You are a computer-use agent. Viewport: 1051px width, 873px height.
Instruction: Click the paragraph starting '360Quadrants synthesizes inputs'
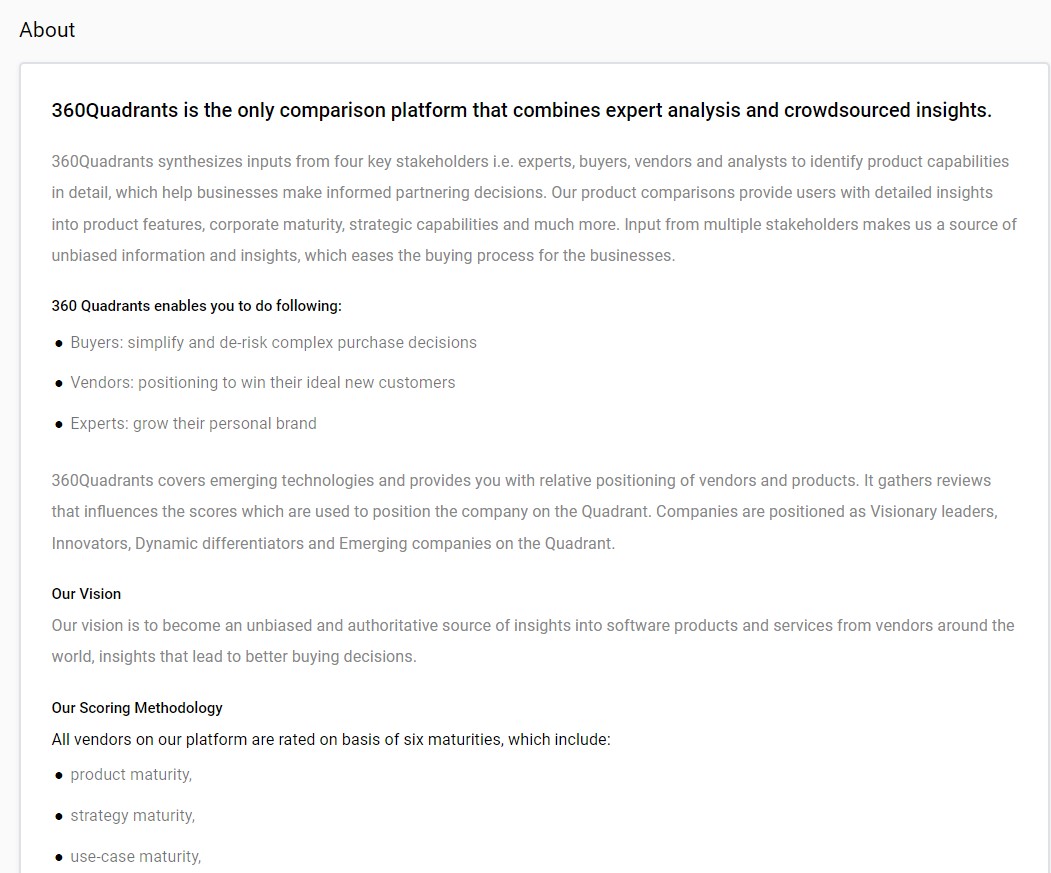pyautogui.click(x=534, y=209)
